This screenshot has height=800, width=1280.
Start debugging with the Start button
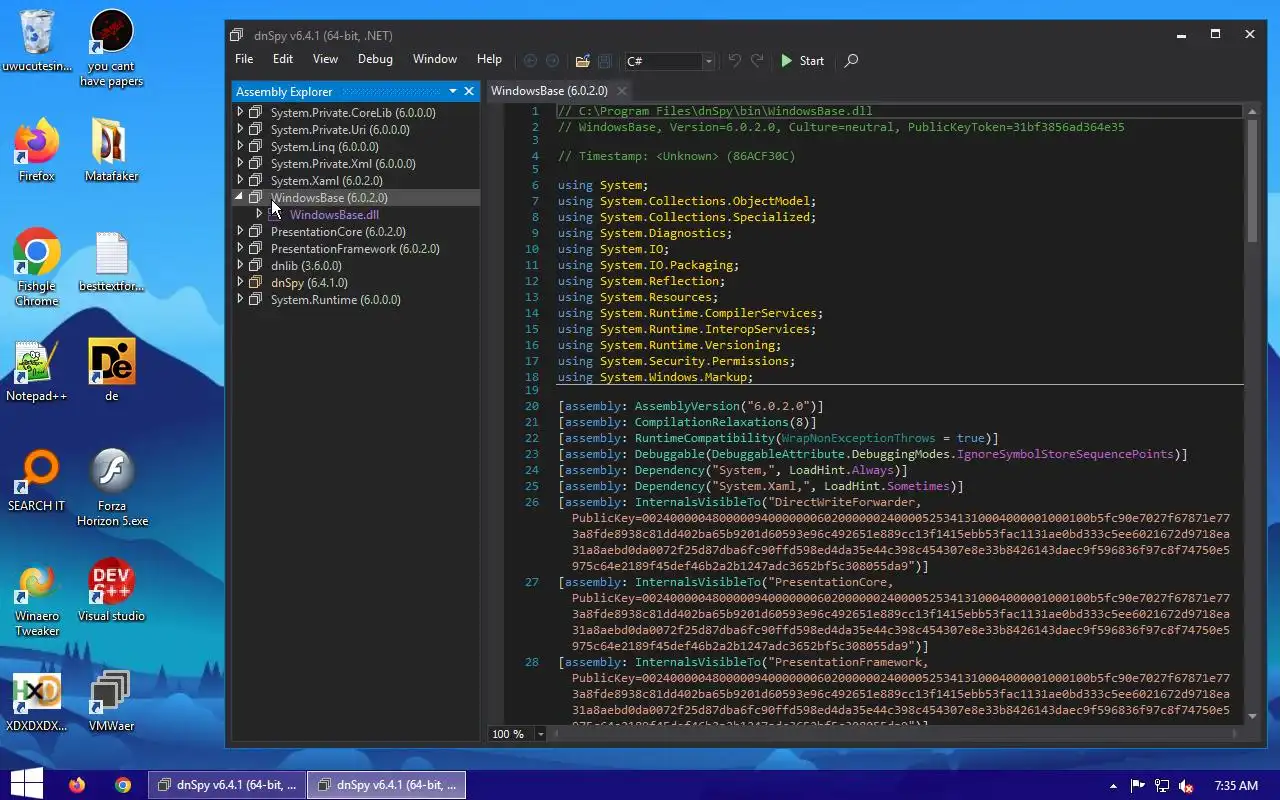click(802, 61)
